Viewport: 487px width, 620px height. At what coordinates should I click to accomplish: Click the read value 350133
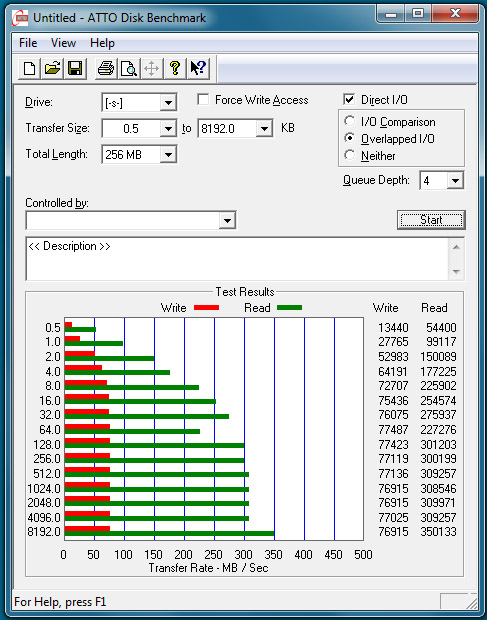(x=438, y=532)
